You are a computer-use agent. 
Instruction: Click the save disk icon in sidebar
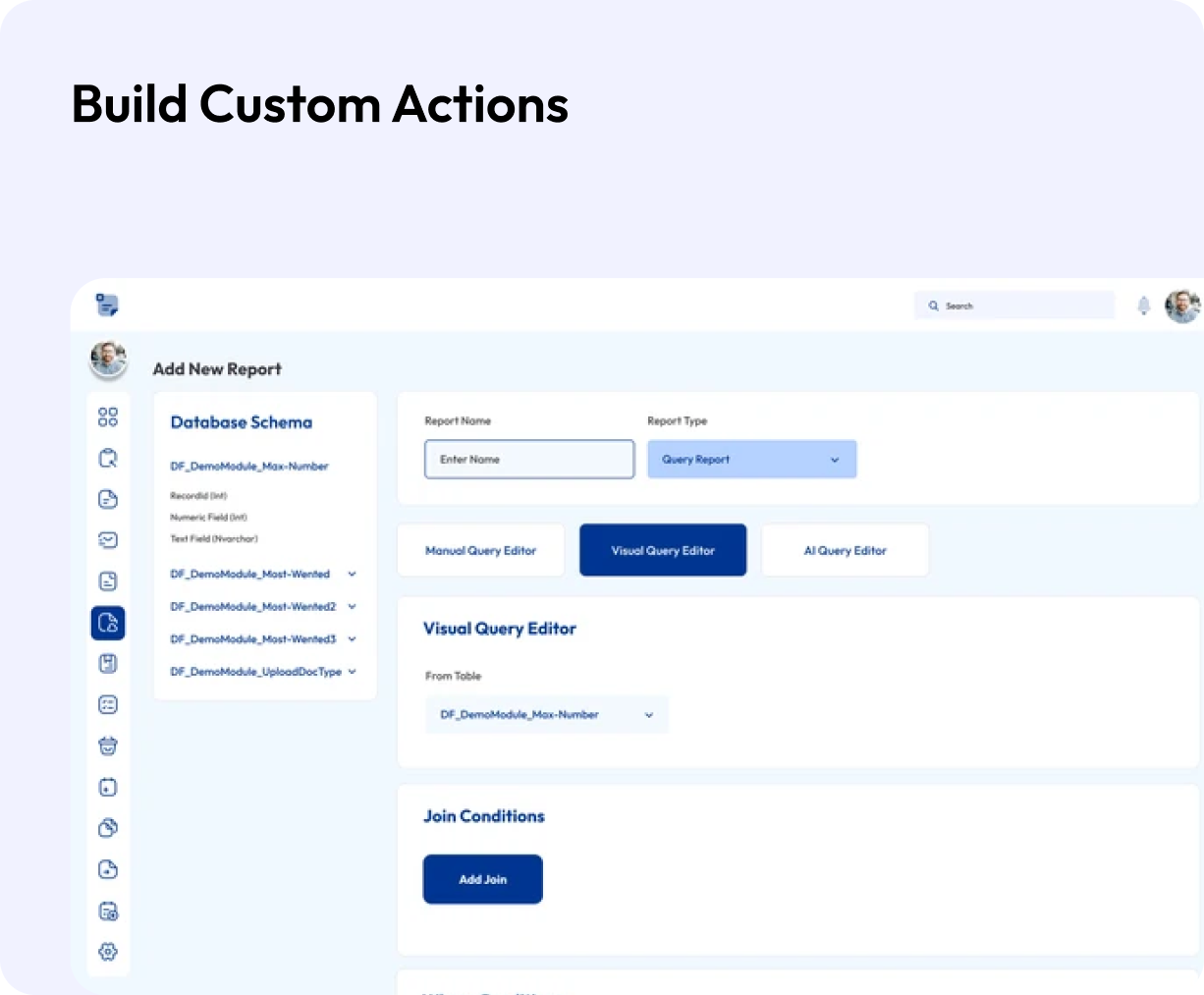click(108, 664)
